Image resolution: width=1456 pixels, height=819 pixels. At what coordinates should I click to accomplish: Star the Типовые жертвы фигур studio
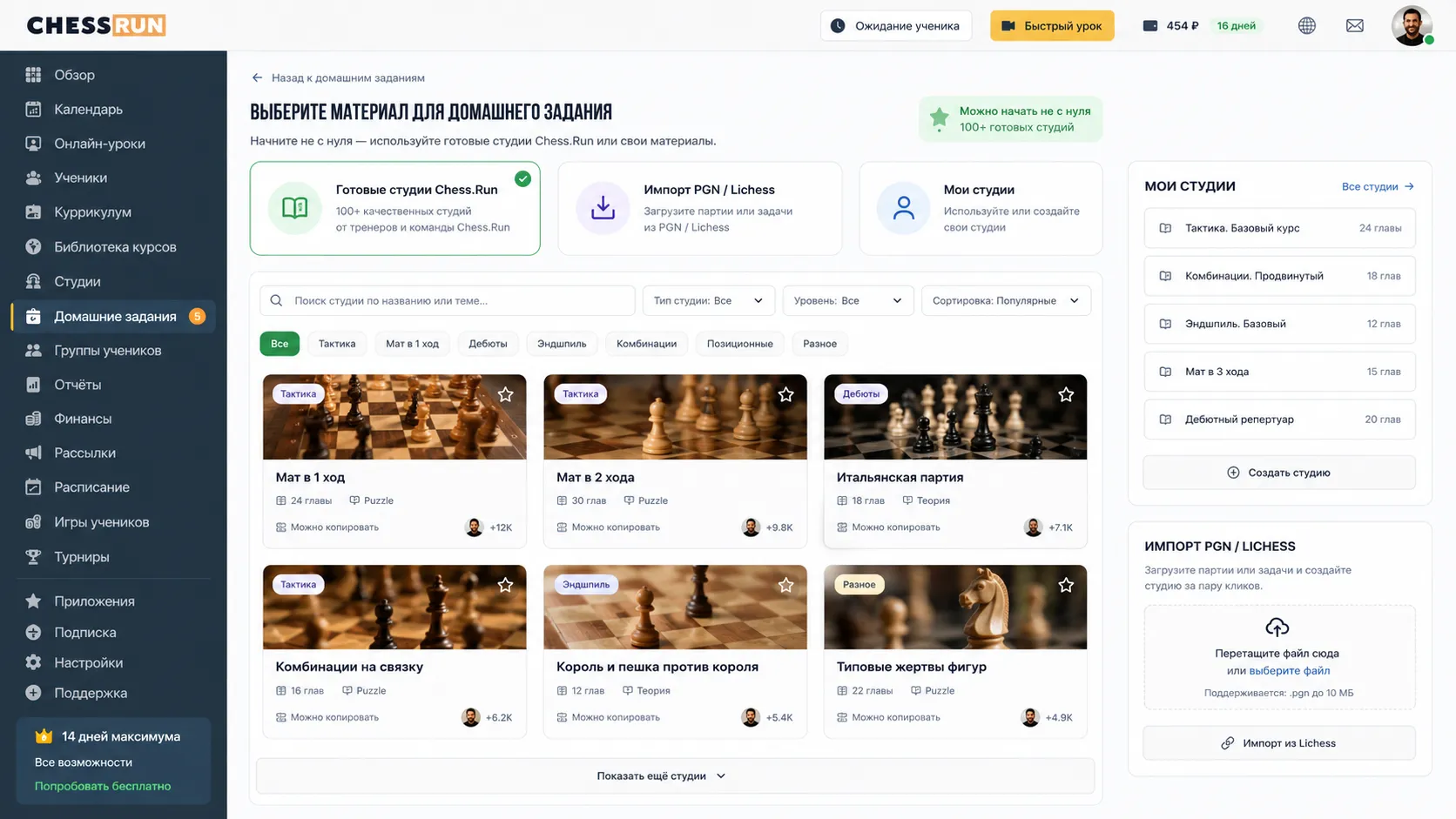[1066, 585]
